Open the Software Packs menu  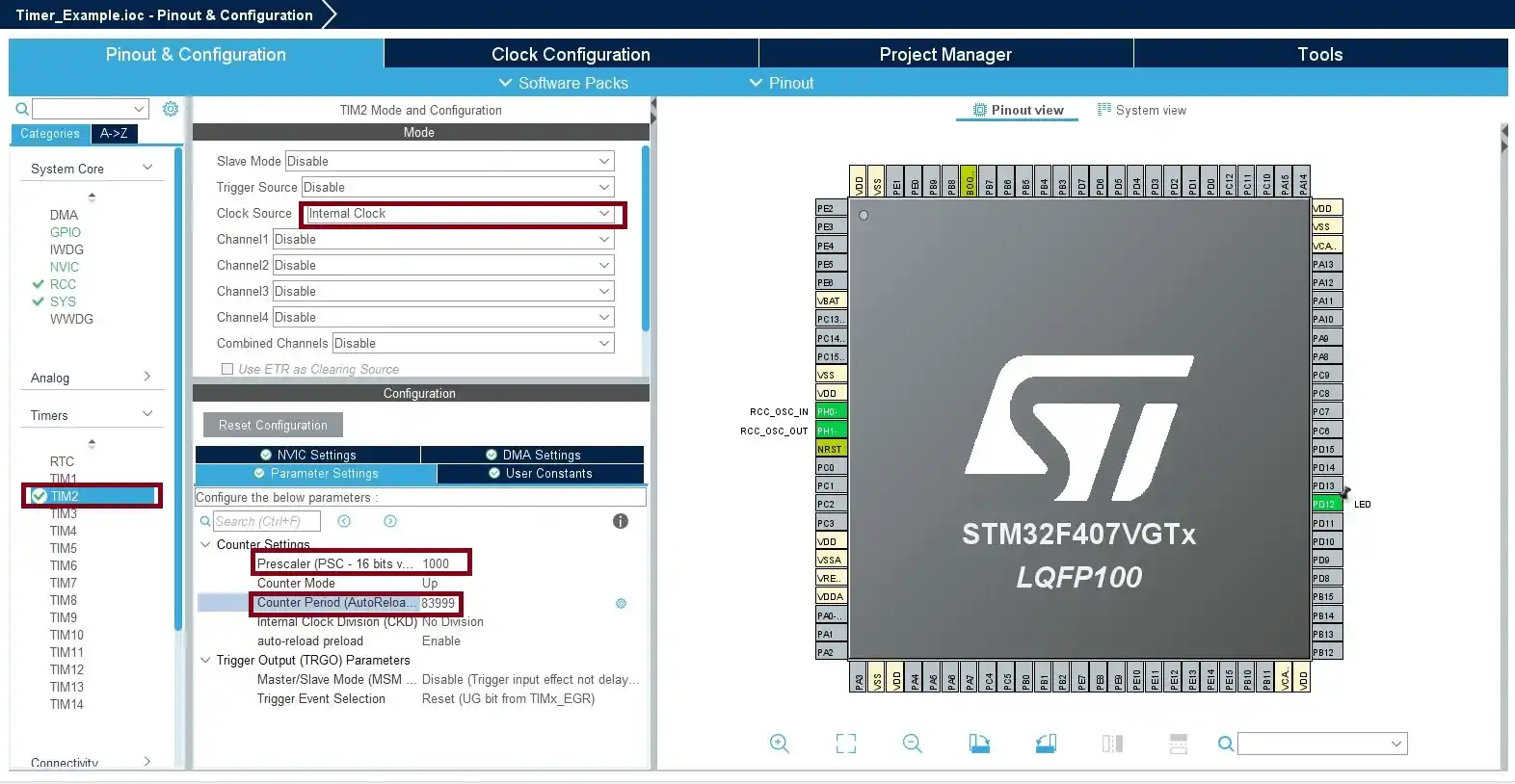pyautogui.click(x=563, y=83)
